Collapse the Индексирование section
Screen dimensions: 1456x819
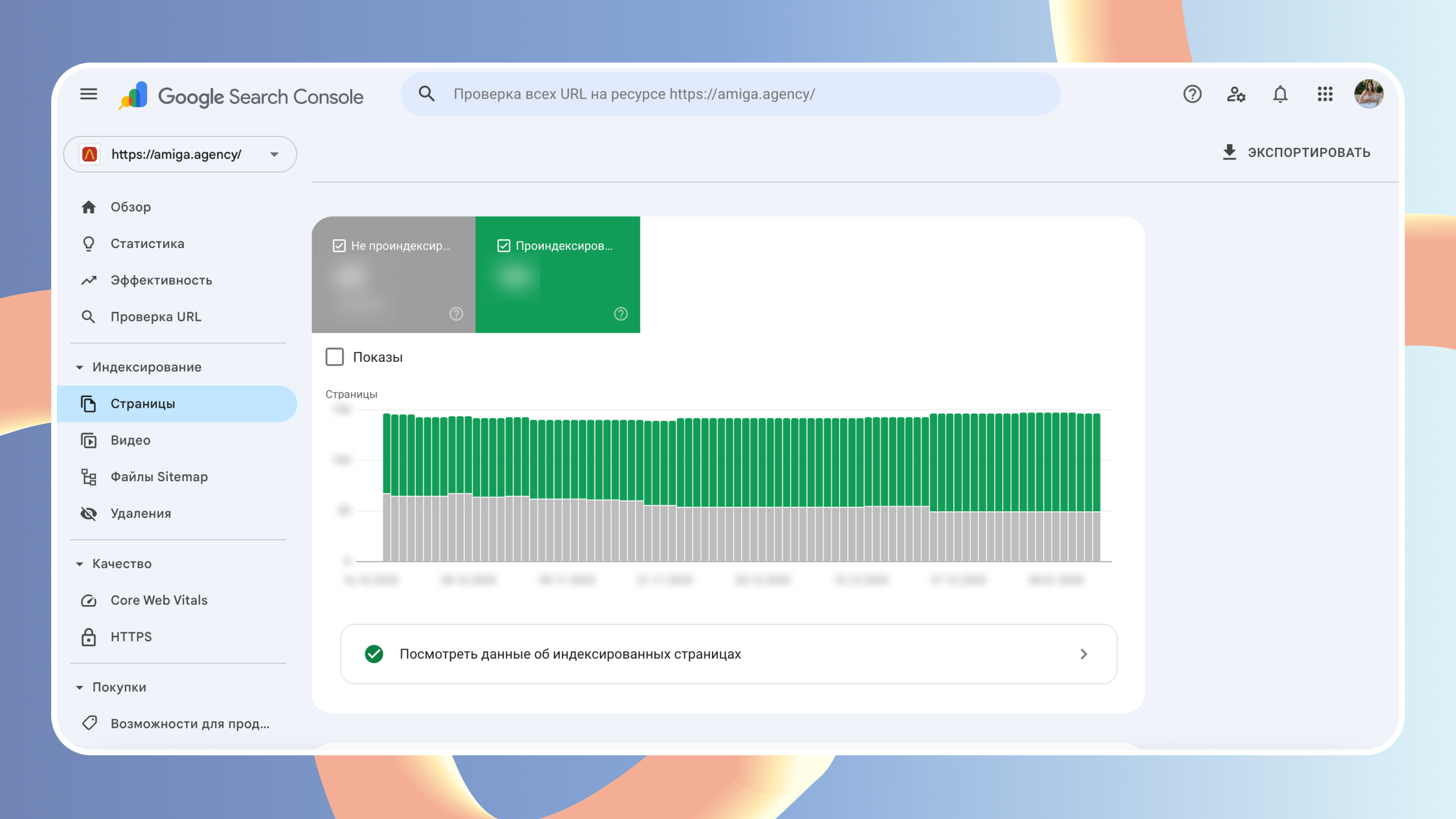click(80, 367)
